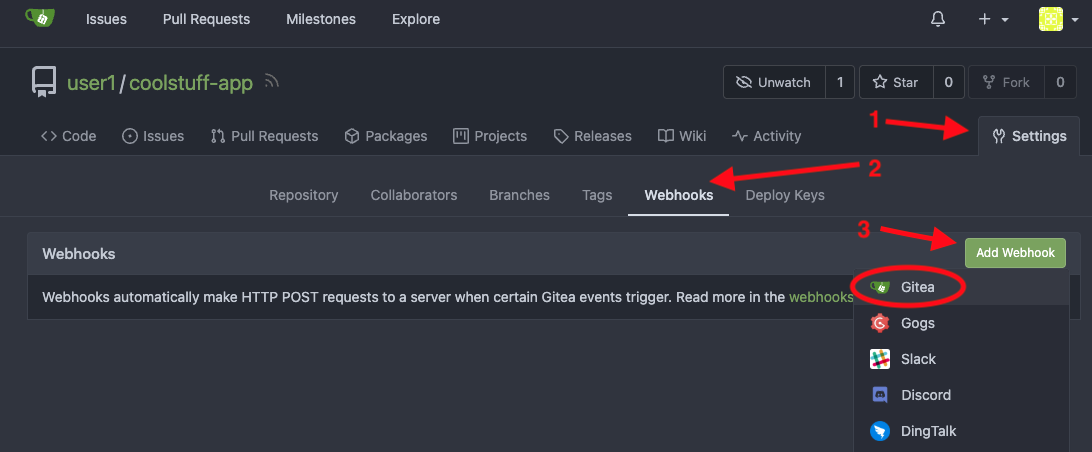This screenshot has width=1092, height=452.
Task: View forks count next to Fork
Action: point(1060,82)
